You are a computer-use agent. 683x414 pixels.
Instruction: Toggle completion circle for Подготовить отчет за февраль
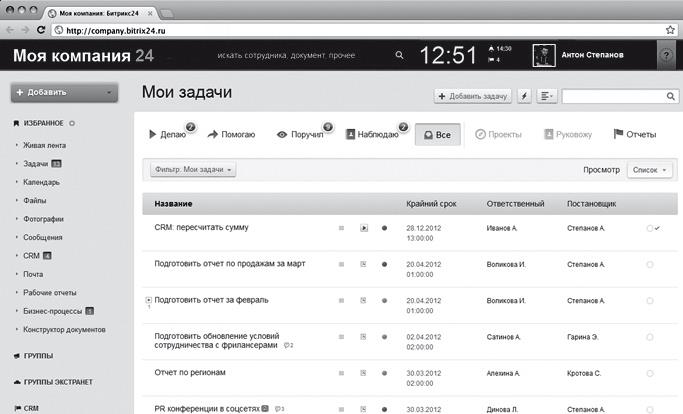coord(650,300)
